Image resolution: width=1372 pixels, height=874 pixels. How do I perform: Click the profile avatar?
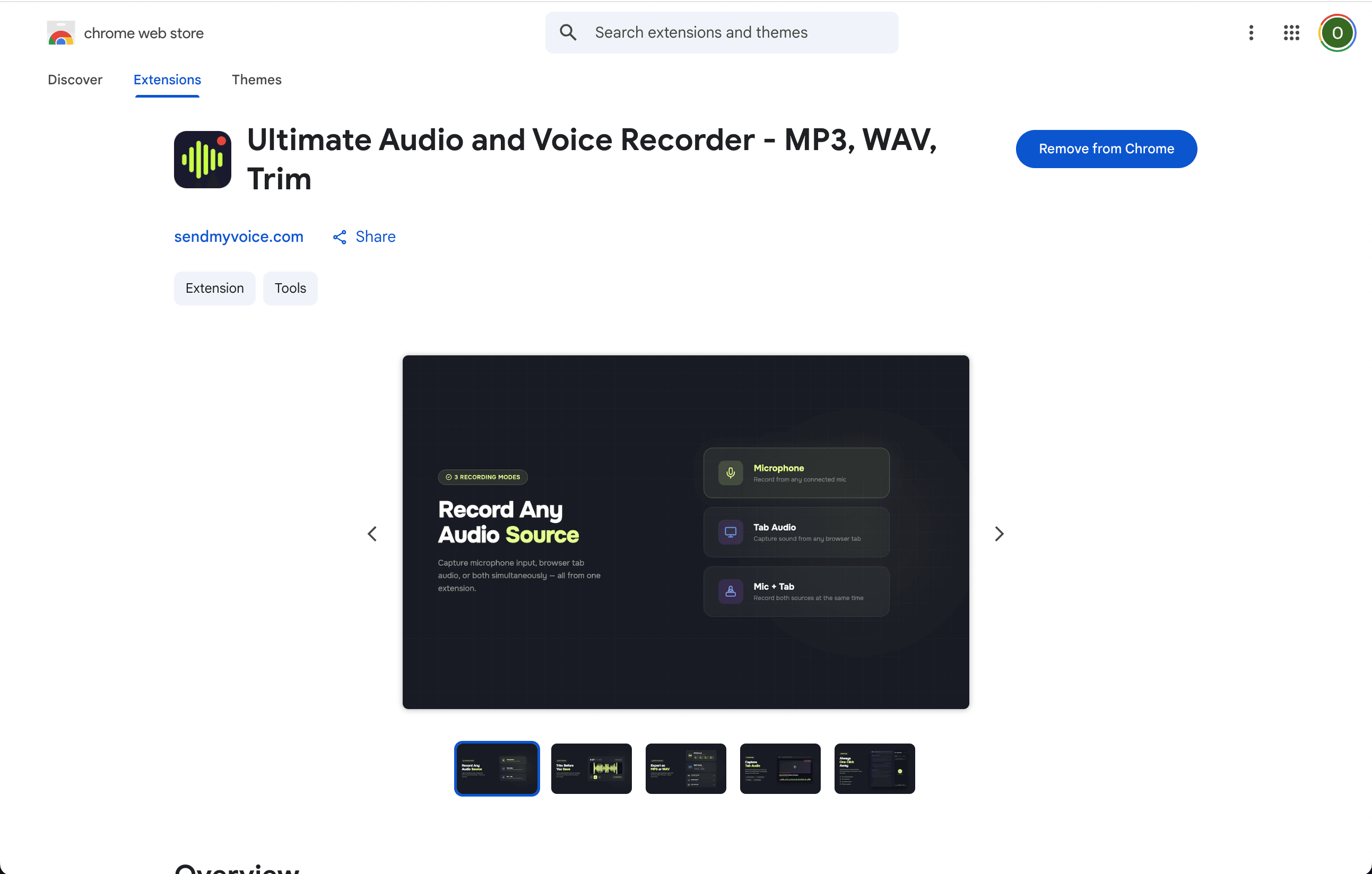pos(1337,32)
